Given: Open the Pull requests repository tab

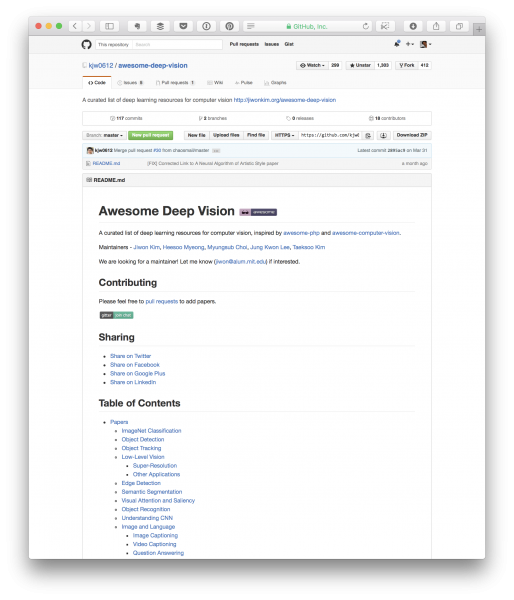Looking at the screenshot, I should (175, 83).
